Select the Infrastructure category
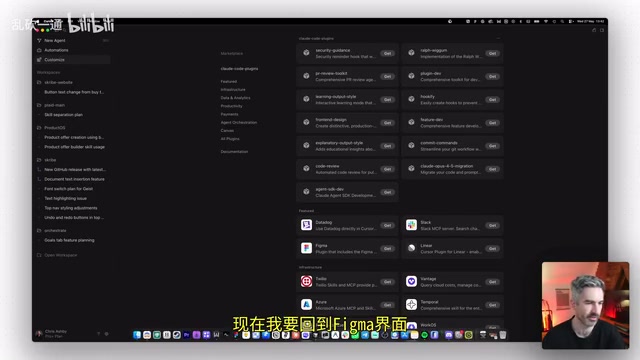Screen dimensions: 640x360 233,90
